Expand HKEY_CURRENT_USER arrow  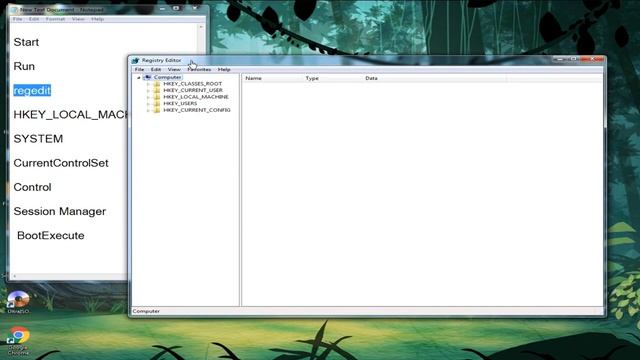(148, 90)
